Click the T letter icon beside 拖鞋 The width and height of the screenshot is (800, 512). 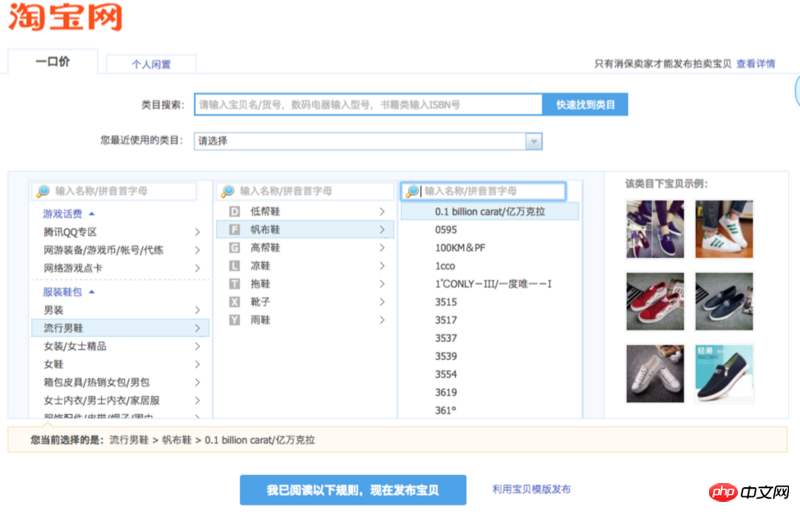coord(234,284)
